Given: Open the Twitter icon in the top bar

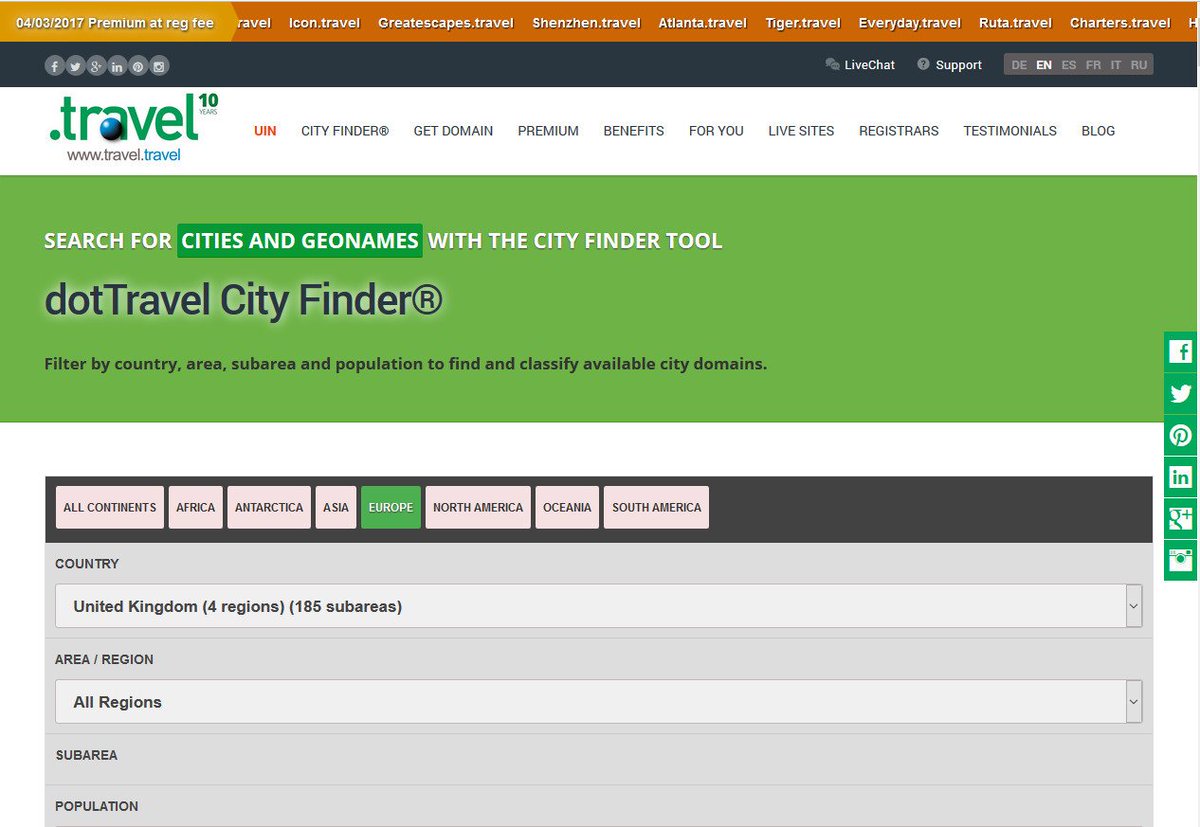Looking at the screenshot, I should coord(75,66).
